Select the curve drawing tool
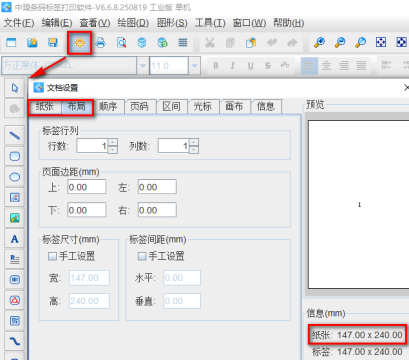Screen dimensions: 409x361 pos(15,341)
